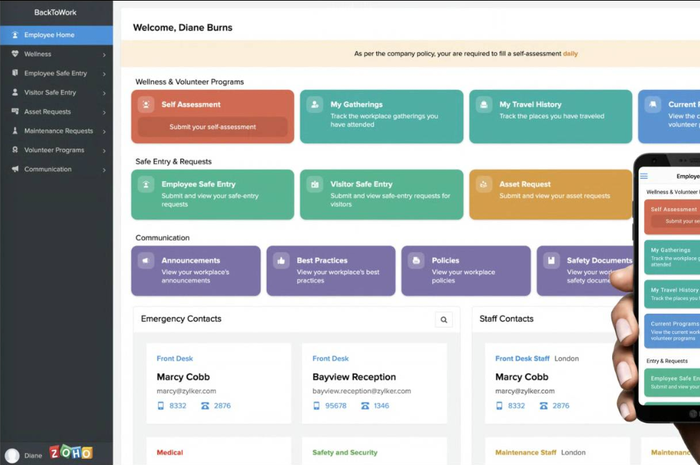The height and width of the screenshot is (465, 700).
Task: Expand the Asset Requests chevron
Action: [x=104, y=112]
